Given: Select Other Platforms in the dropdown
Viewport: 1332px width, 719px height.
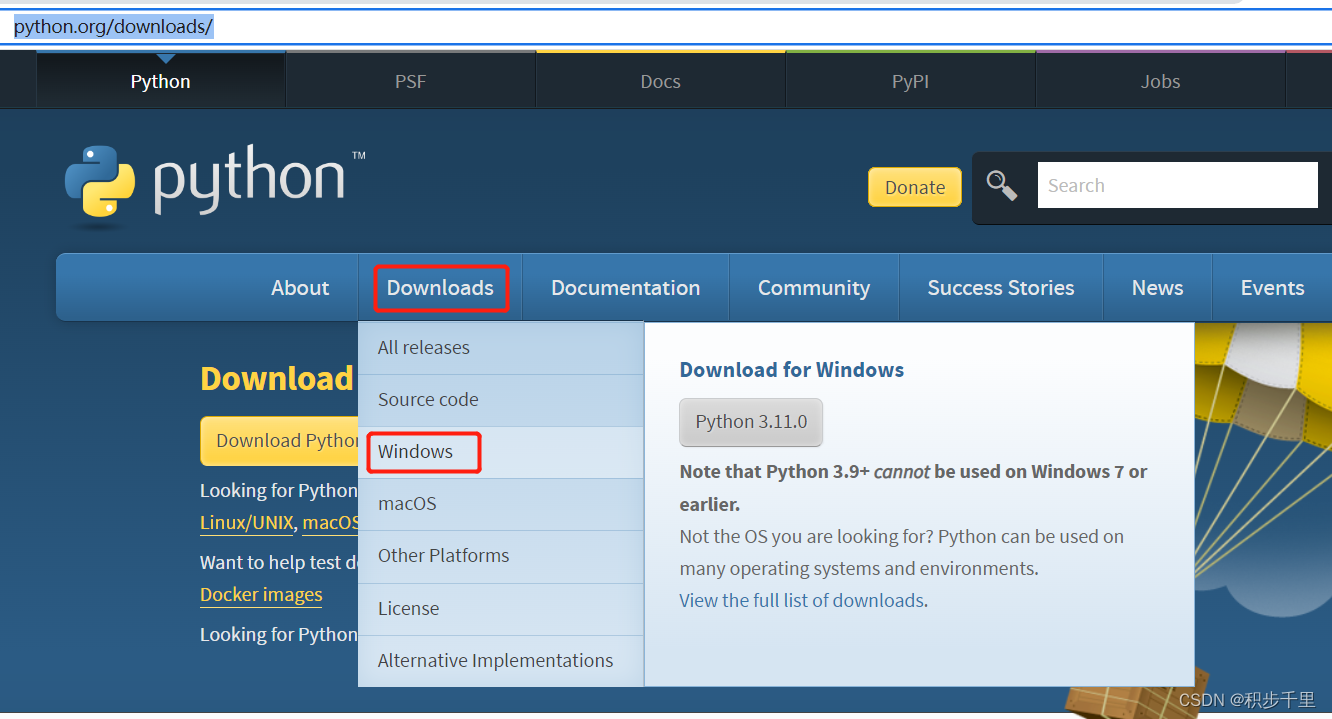Looking at the screenshot, I should [501, 556].
